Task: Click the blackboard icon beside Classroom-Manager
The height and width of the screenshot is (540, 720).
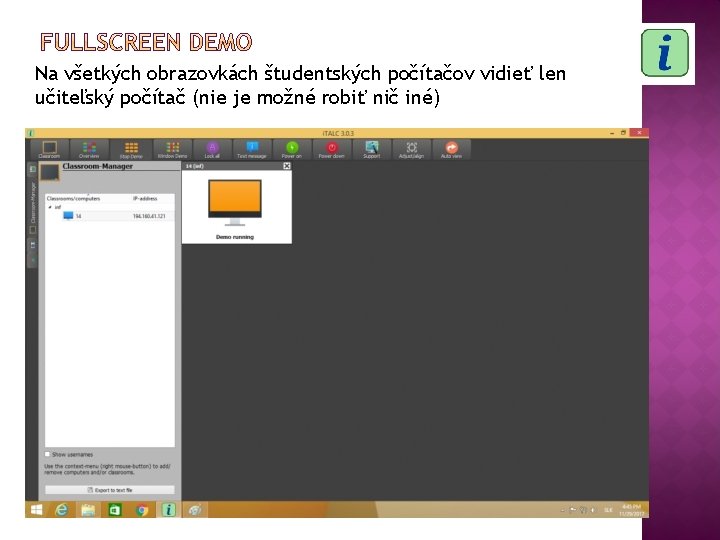Action: click(50, 173)
